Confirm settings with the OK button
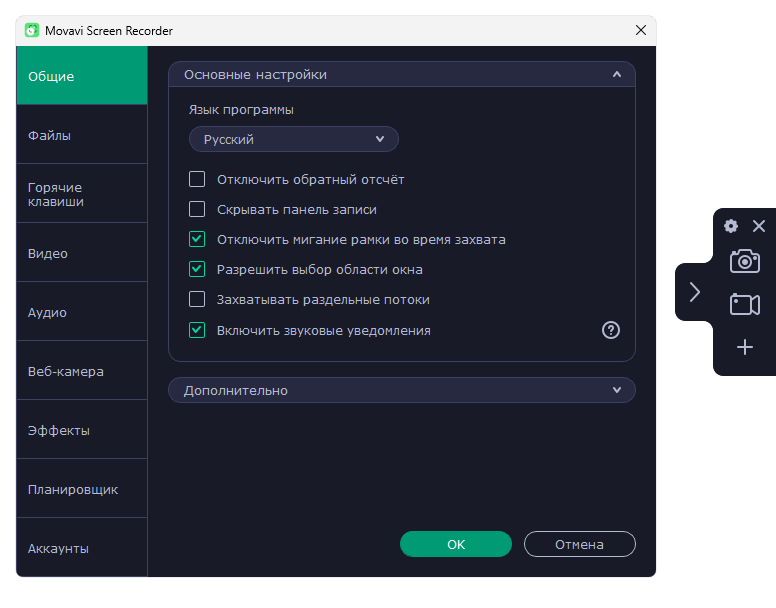This screenshot has width=776, height=608. [x=456, y=544]
